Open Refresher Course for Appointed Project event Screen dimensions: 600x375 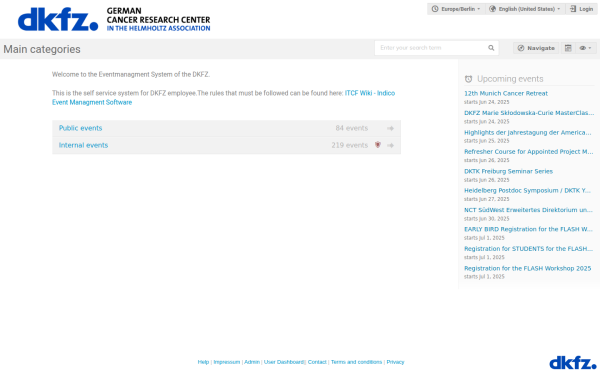tap(528, 152)
